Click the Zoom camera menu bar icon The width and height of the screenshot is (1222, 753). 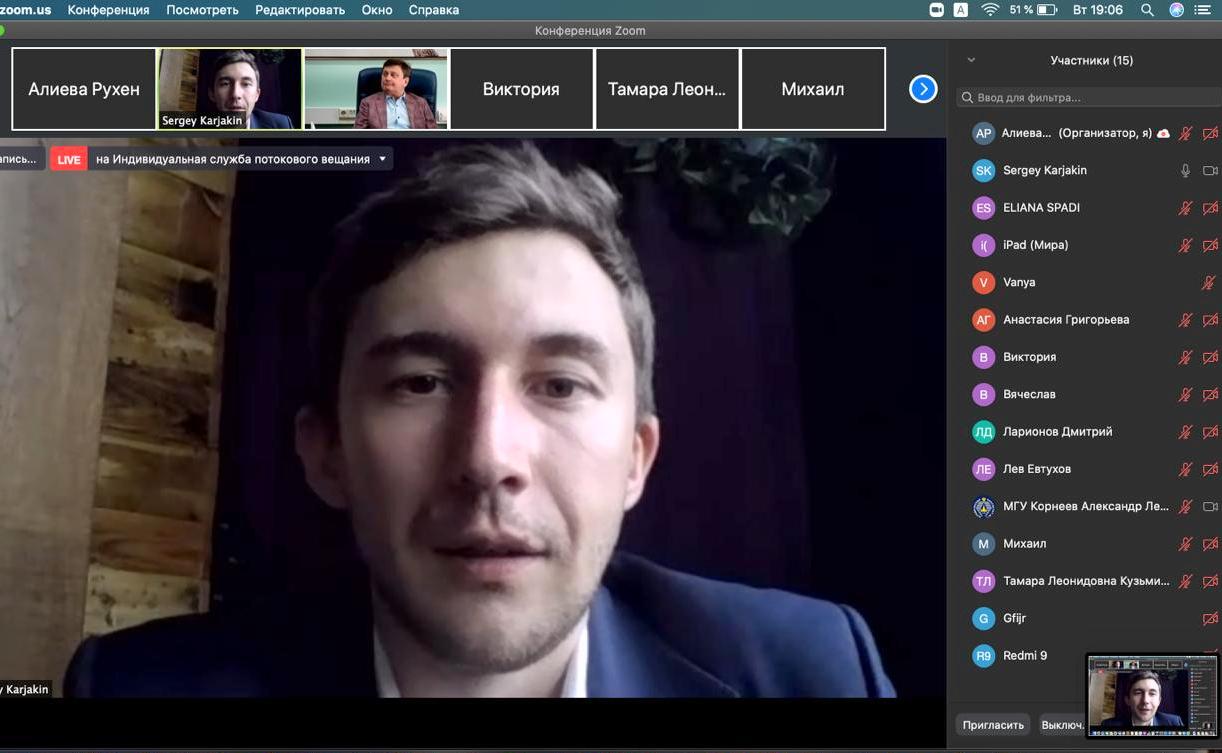click(937, 10)
